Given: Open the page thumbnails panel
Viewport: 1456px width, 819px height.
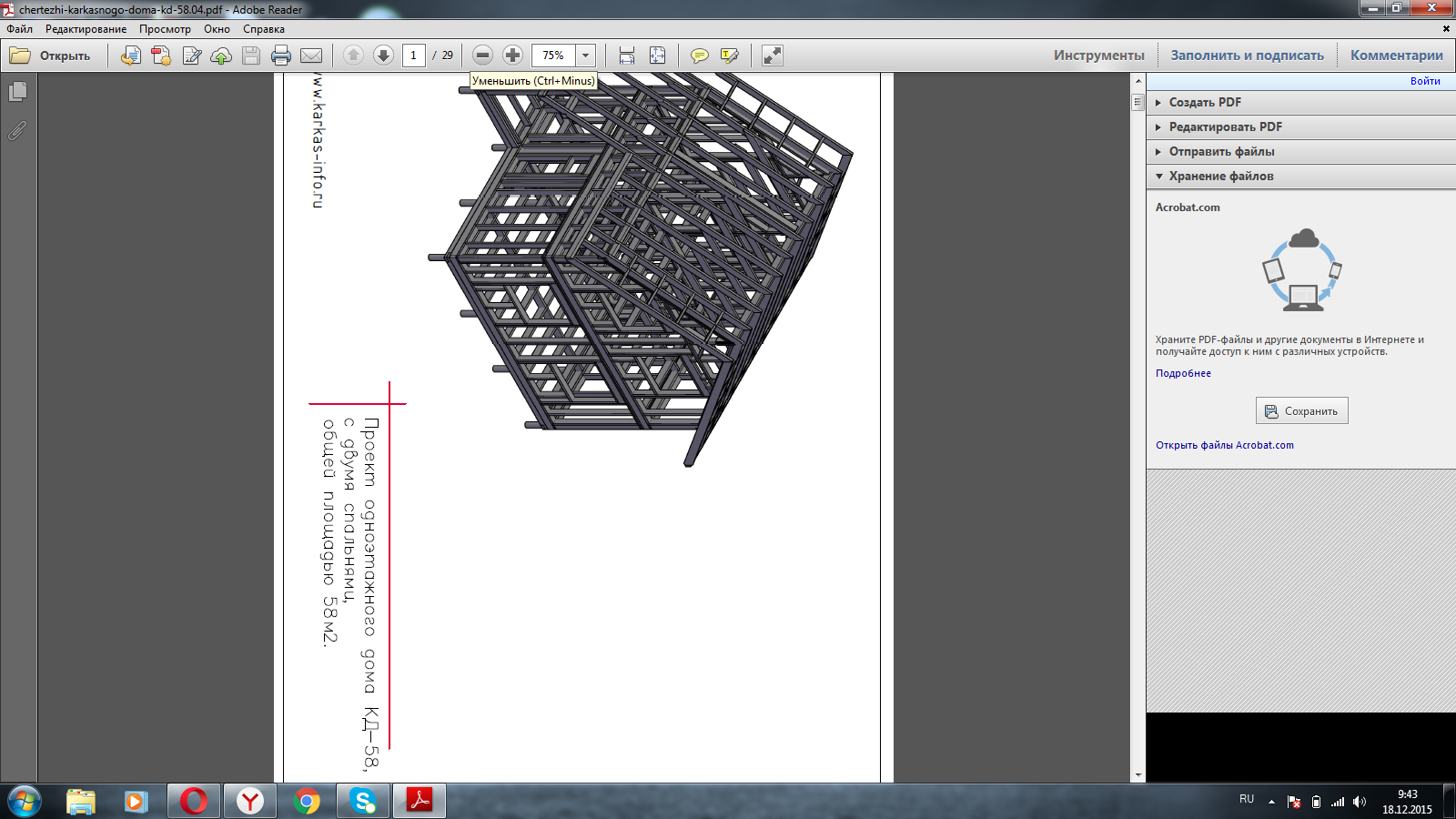Looking at the screenshot, I should [17, 92].
